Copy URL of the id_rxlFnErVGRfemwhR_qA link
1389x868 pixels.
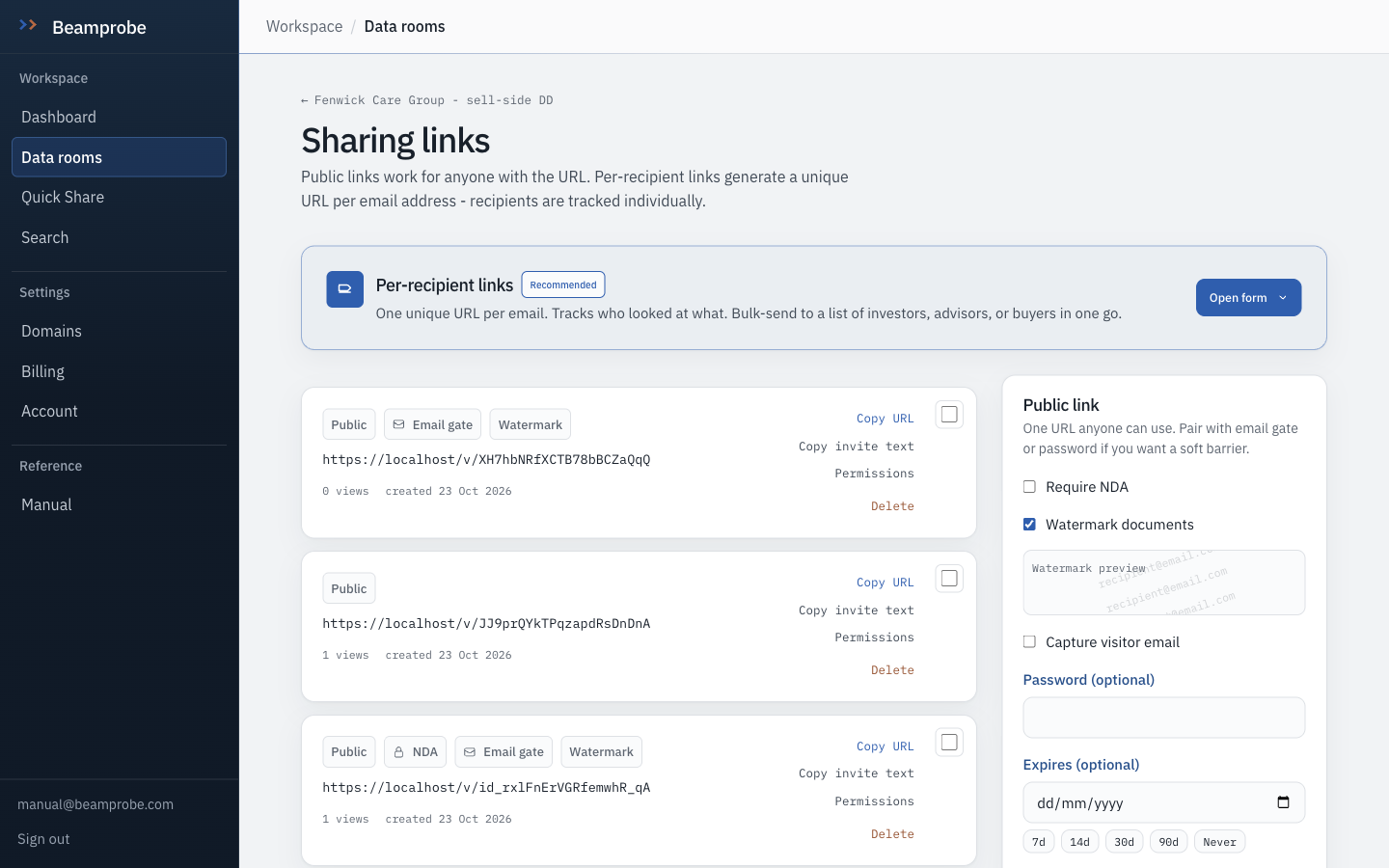885,746
